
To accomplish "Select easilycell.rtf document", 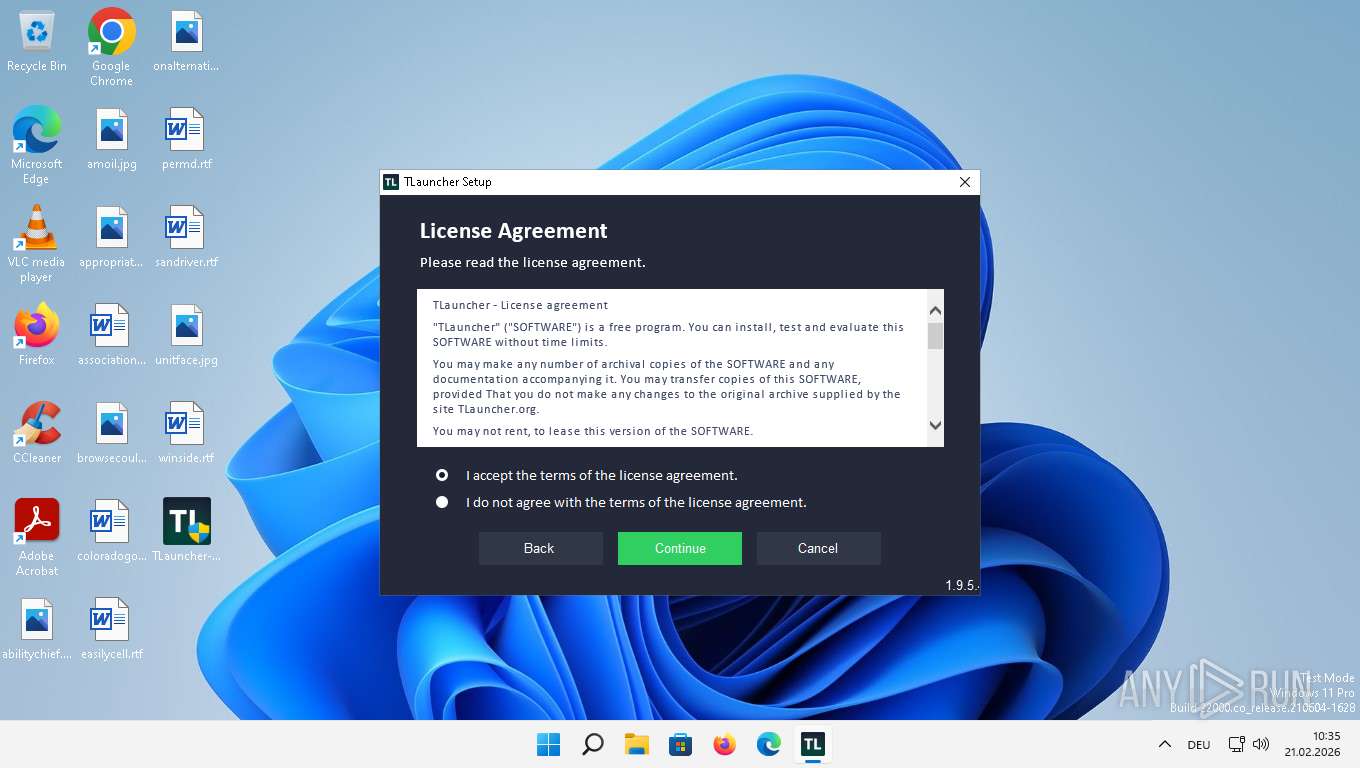I will 111,630.
